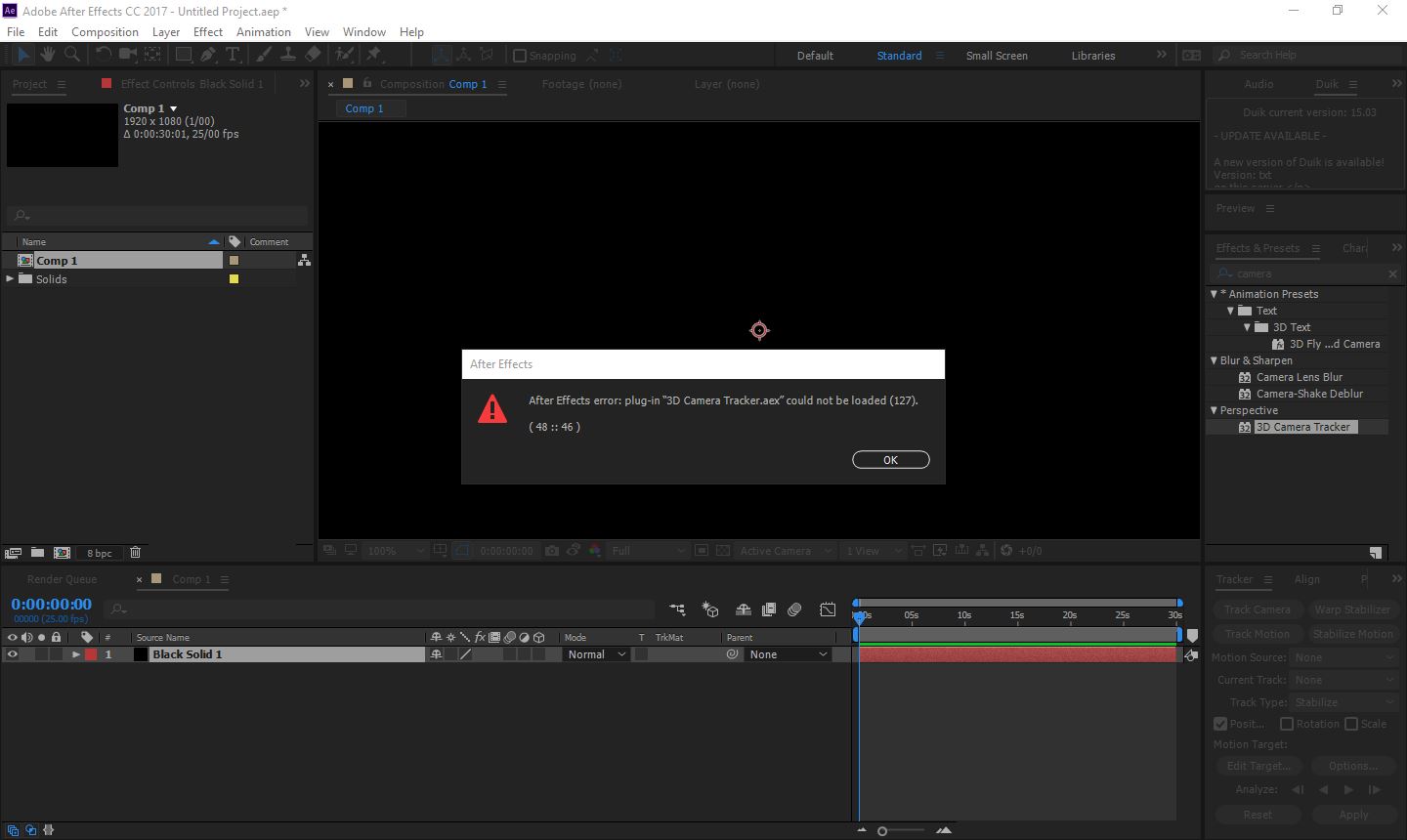Select the Zoom magnifier tool
This screenshot has width=1407, height=840.
pos(70,55)
